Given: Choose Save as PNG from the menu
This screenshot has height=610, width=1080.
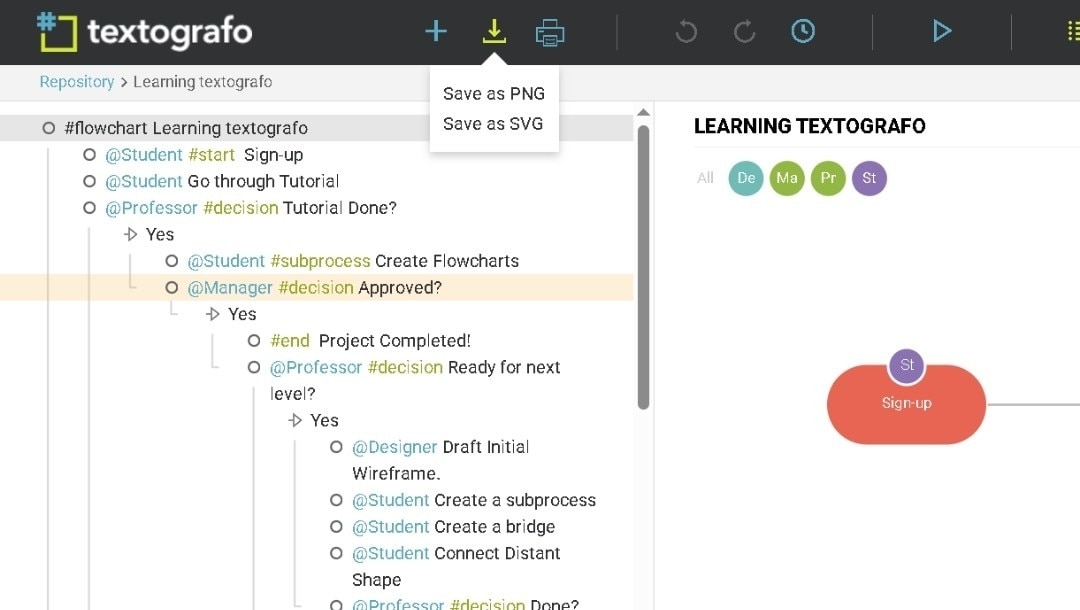Looking at the screenshot, I should click(x=493, y=93).
